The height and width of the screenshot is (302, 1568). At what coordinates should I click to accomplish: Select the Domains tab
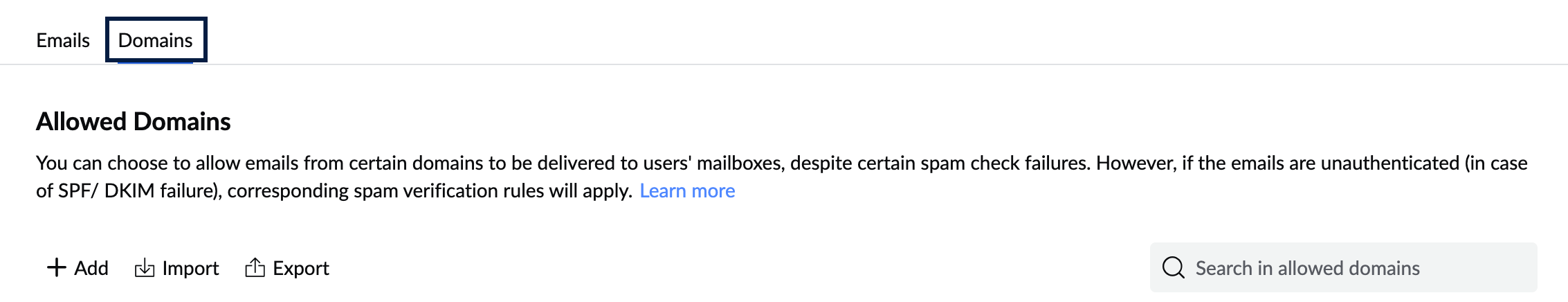(156, 40)
